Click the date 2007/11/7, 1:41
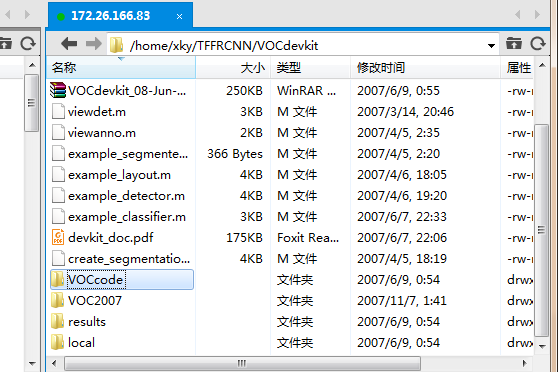Screen dimensions: 558x372 [x=402, y=301]
